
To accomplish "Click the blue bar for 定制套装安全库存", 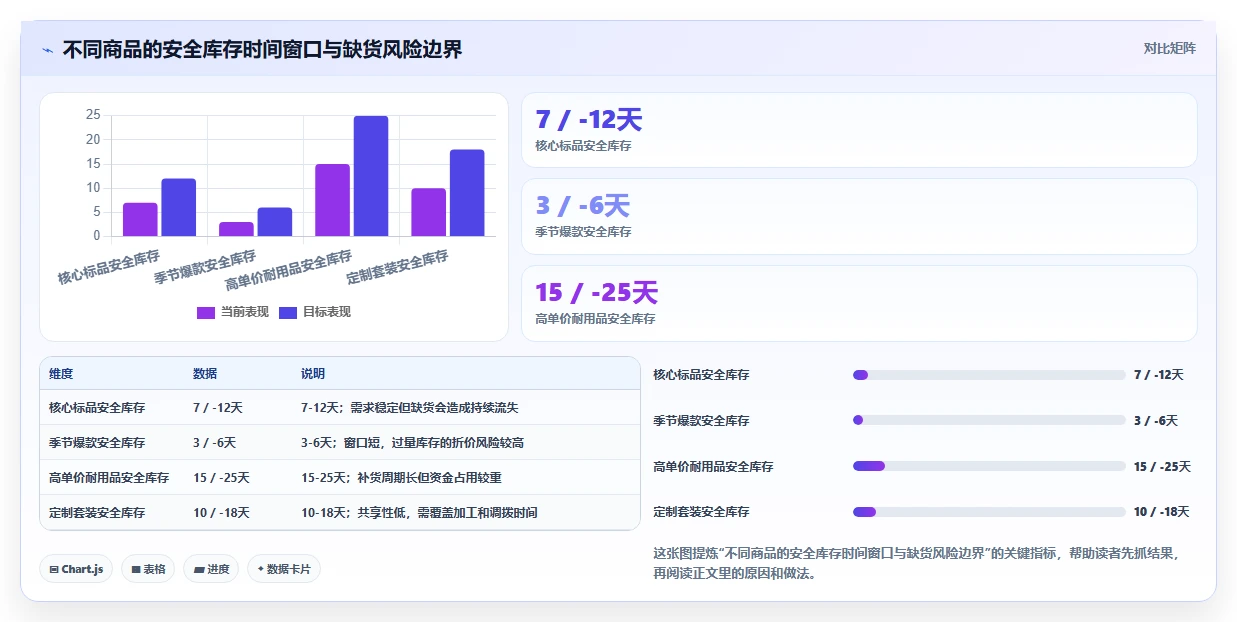I will pos(467,193).
